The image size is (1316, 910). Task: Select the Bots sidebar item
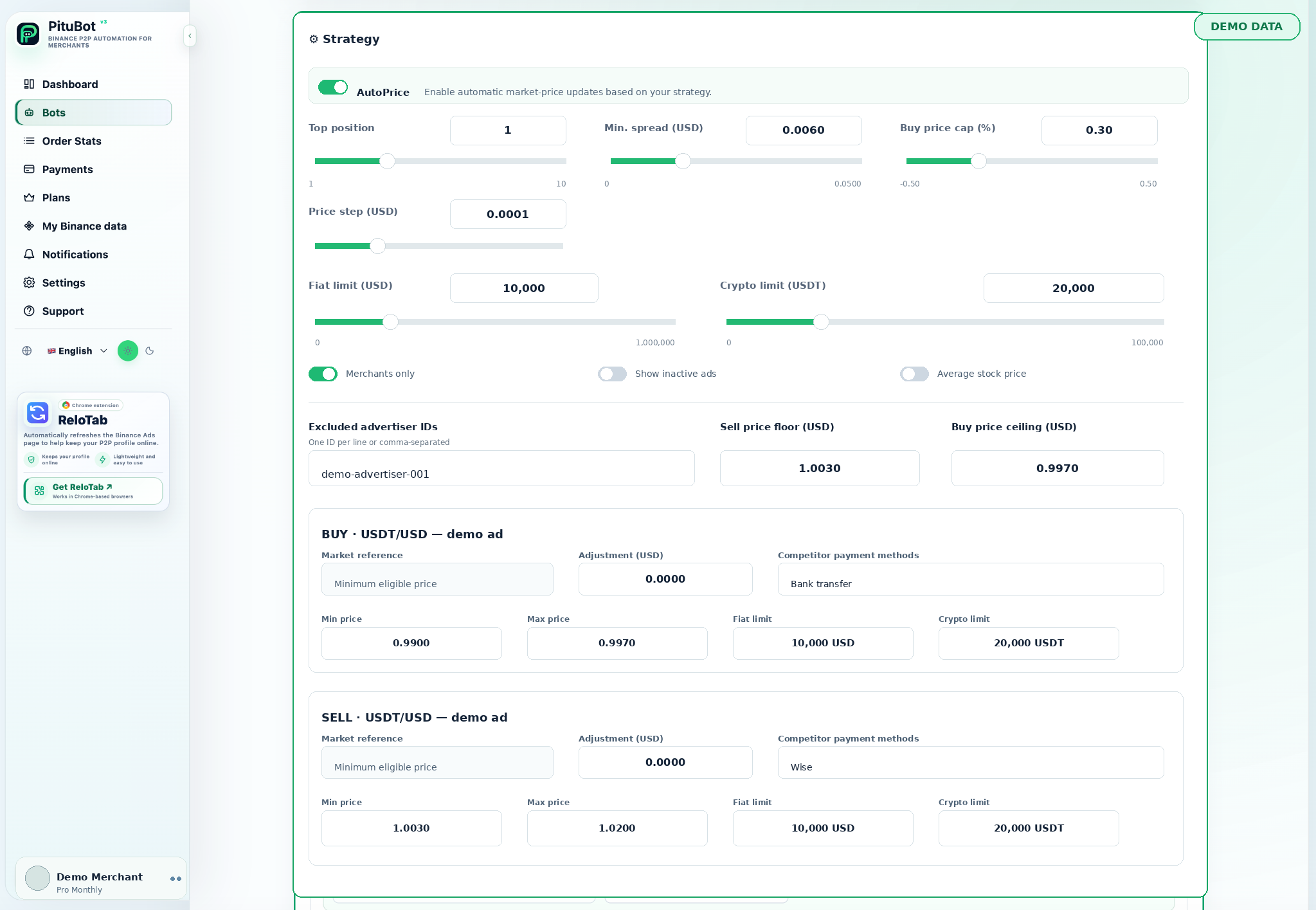coord(93,113)
